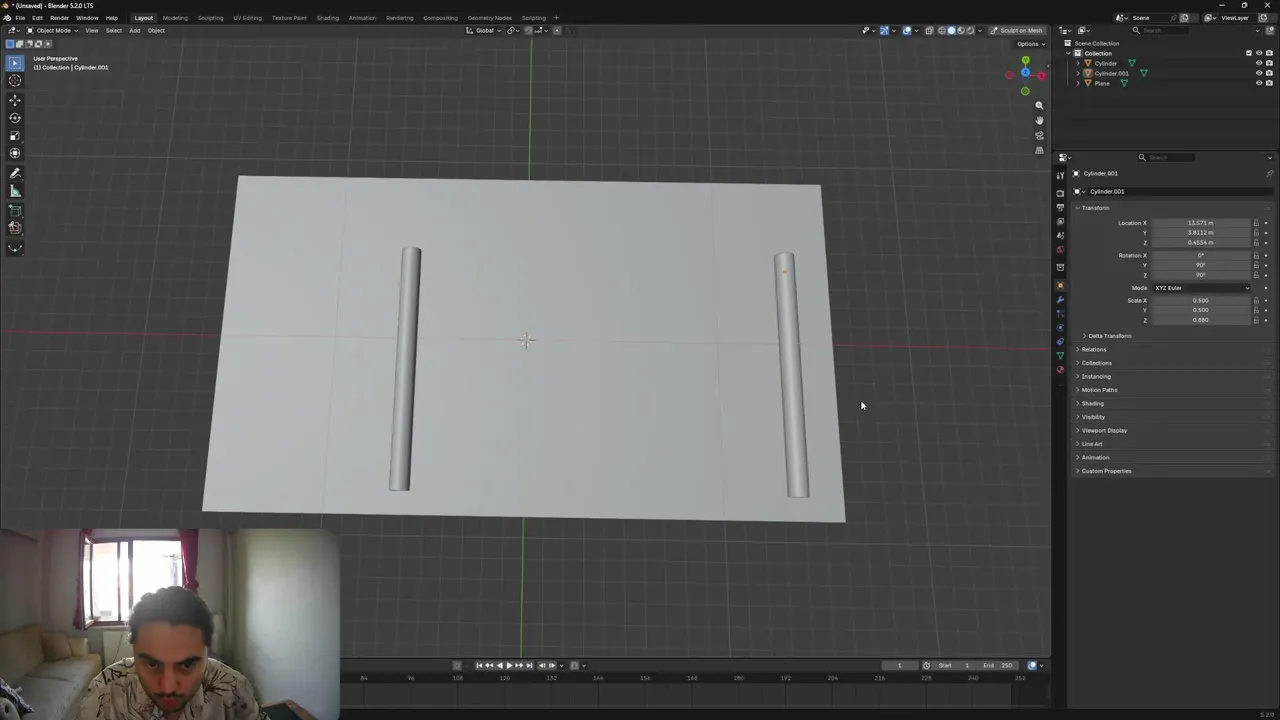1280x720 pixels.
Task: Open the Tool properties tab
Action: tap(1061, 175)
